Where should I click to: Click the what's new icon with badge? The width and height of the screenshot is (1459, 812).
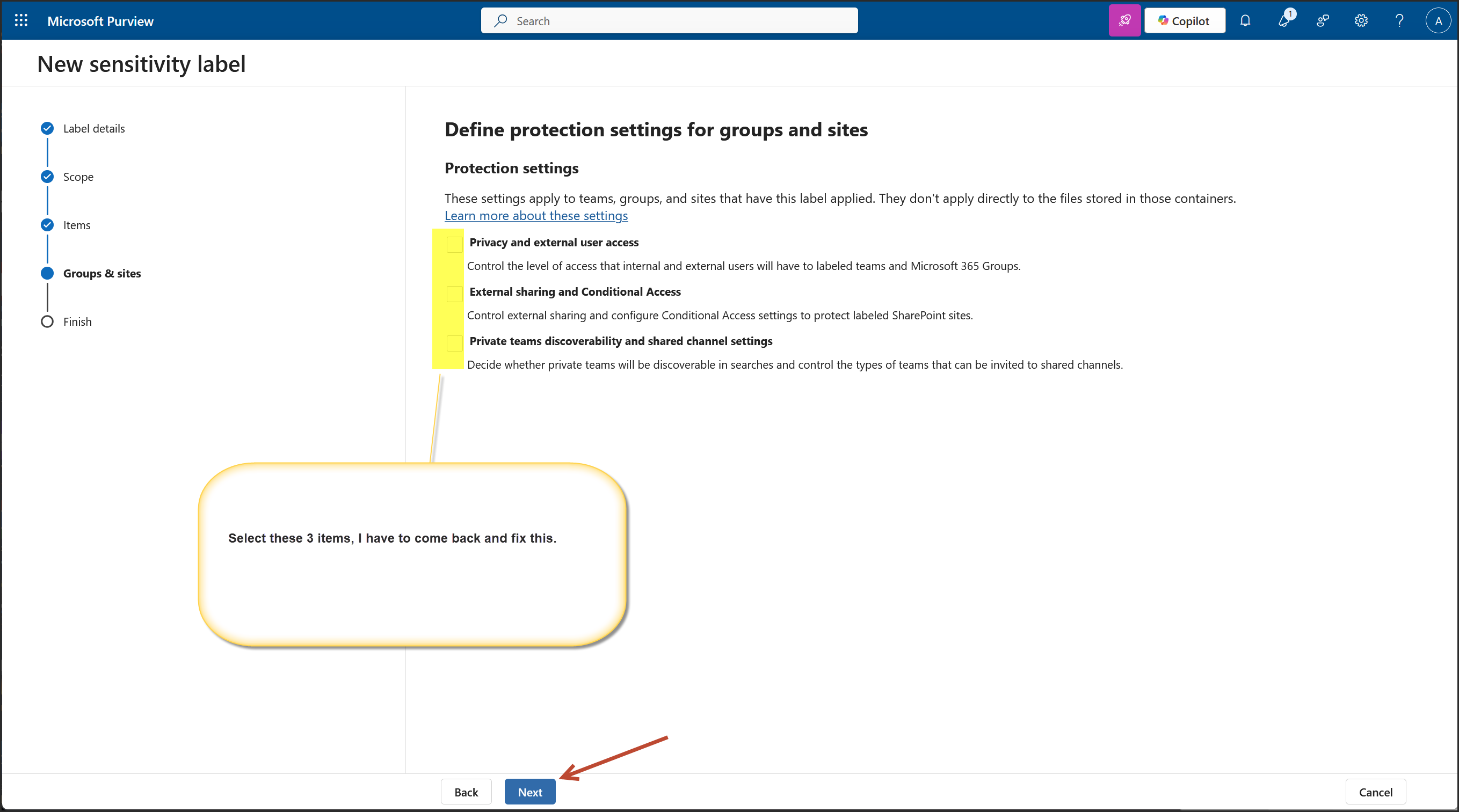tap(1284, 21)
